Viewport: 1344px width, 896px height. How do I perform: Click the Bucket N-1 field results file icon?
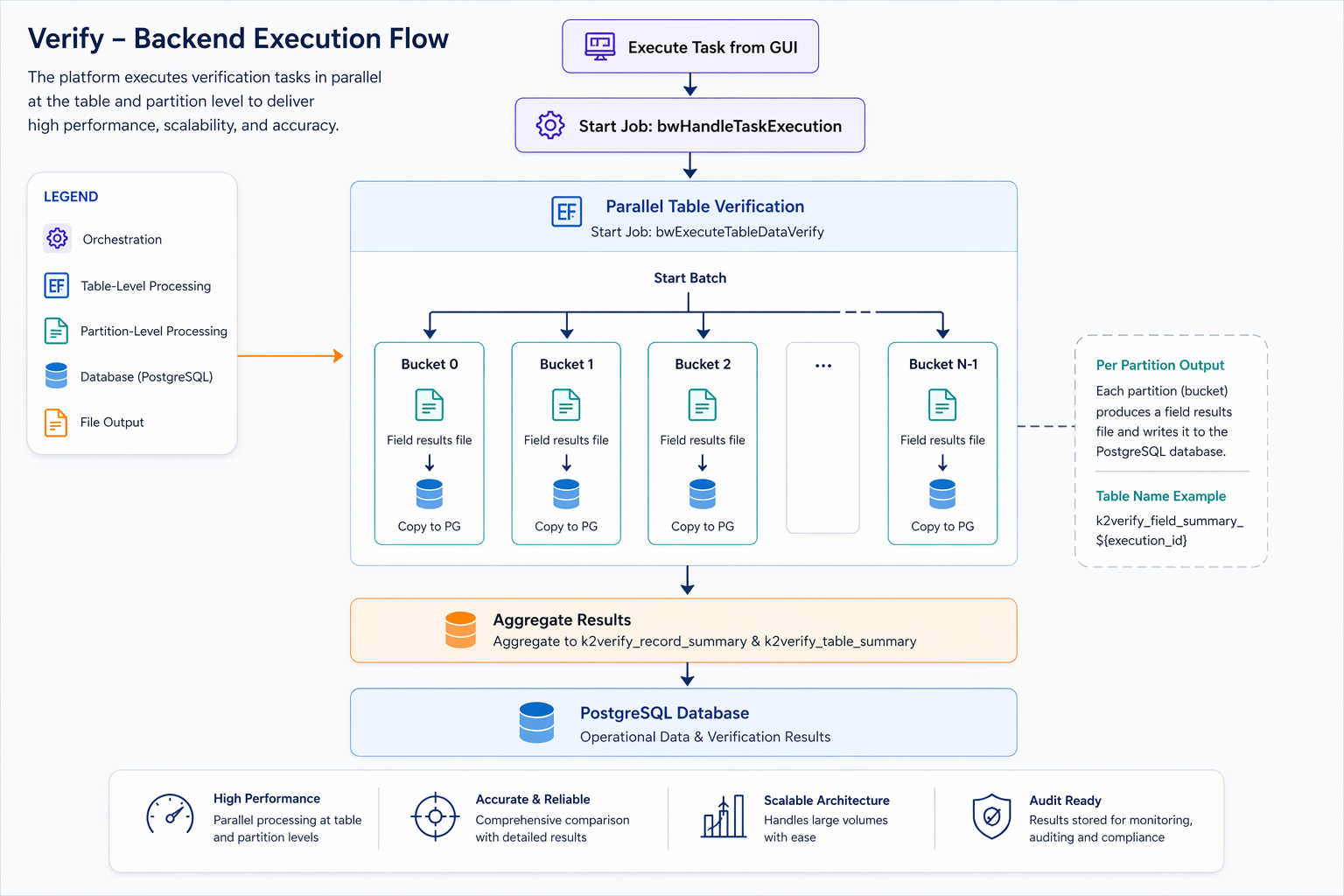[x=942, y=405]
